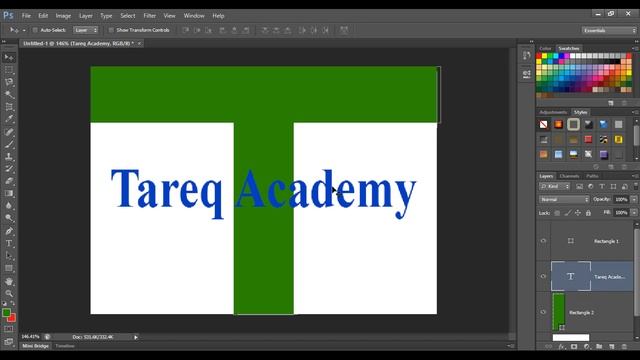Open the File menu
The height and width of the screenshot is (360, 640).
point(26,16)
